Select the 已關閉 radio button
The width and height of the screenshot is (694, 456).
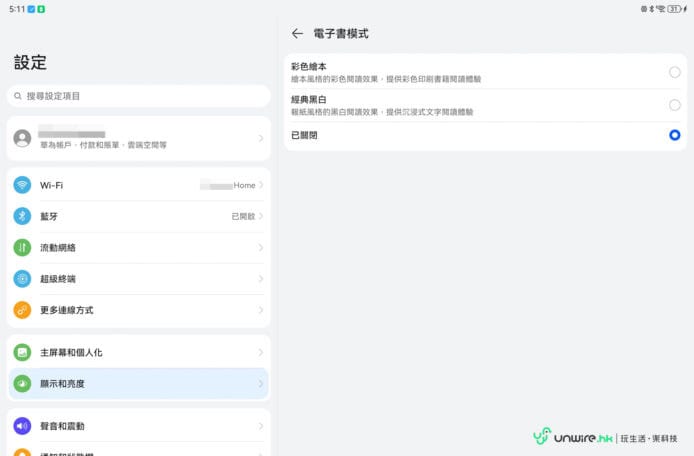tap(674, 135)
